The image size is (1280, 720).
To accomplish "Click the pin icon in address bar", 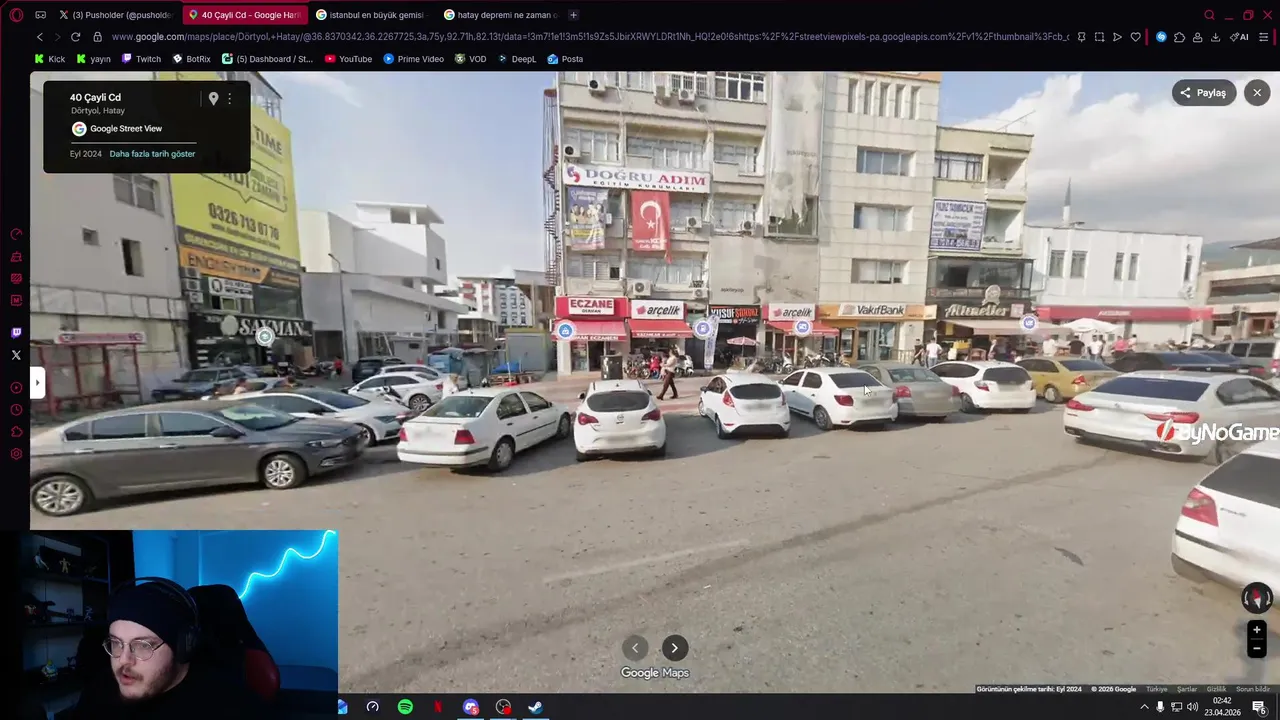I will click(1081, 37).
